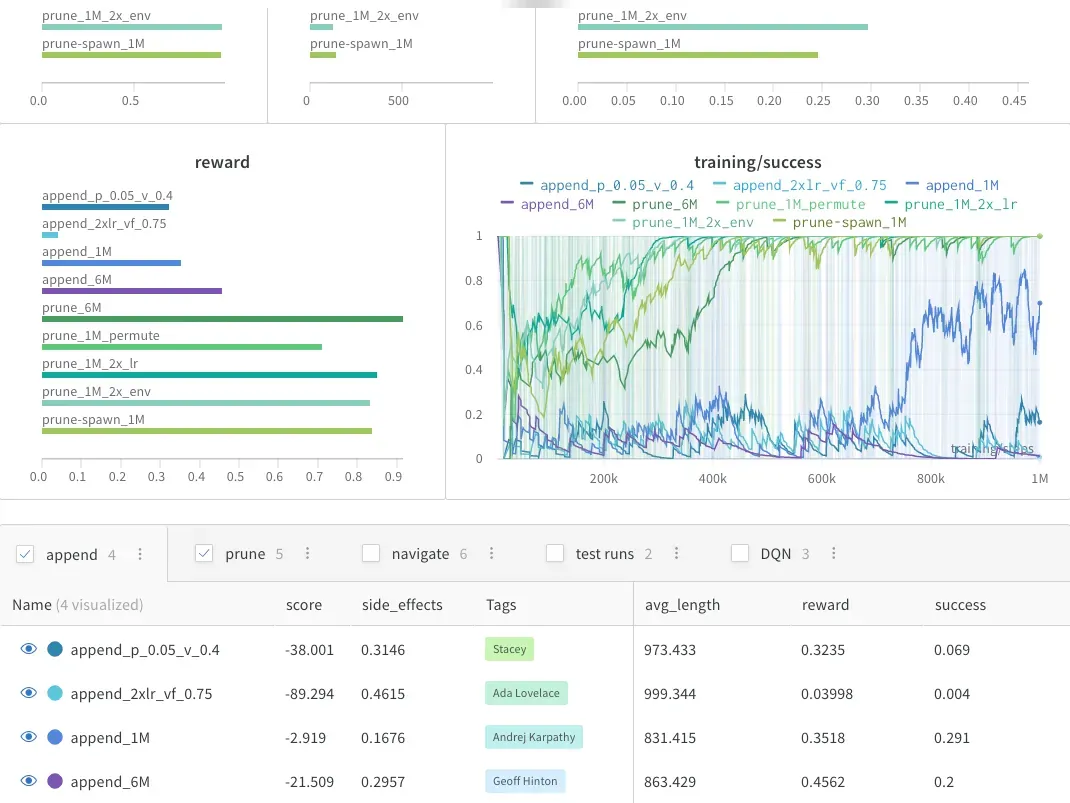Open the prune group options menu
1070x803 pixels.
click(307, 553)
